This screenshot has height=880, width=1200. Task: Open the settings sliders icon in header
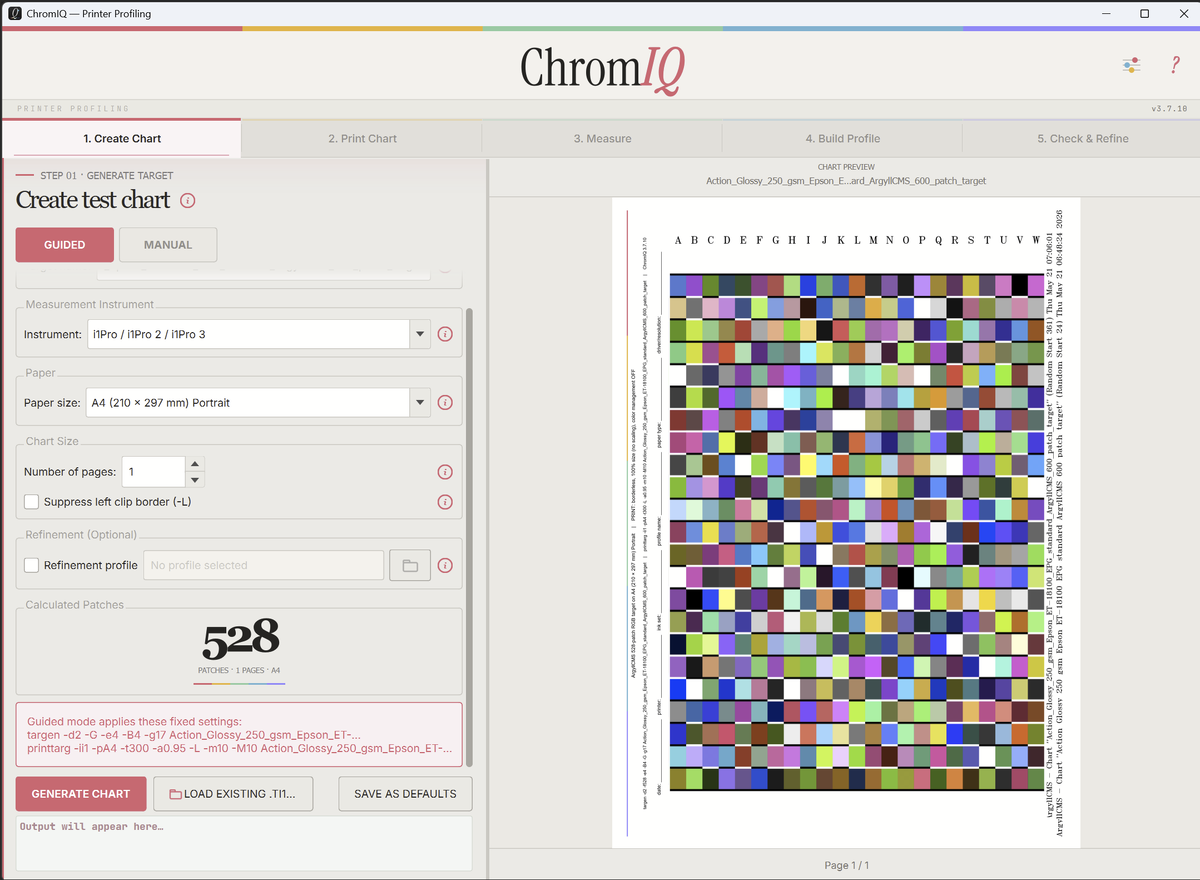pos(1131,65)
